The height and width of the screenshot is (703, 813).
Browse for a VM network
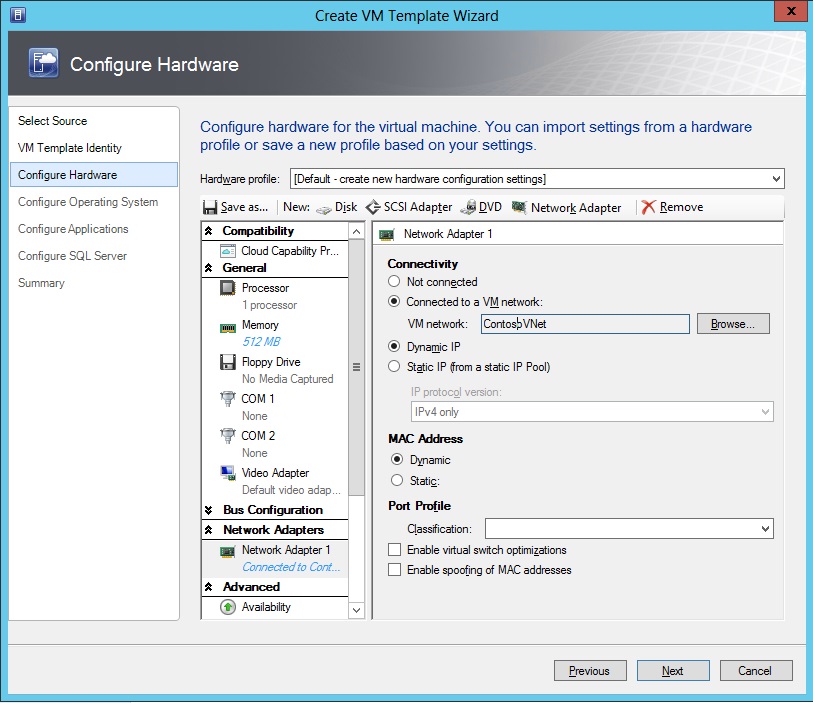coord(733,324)
